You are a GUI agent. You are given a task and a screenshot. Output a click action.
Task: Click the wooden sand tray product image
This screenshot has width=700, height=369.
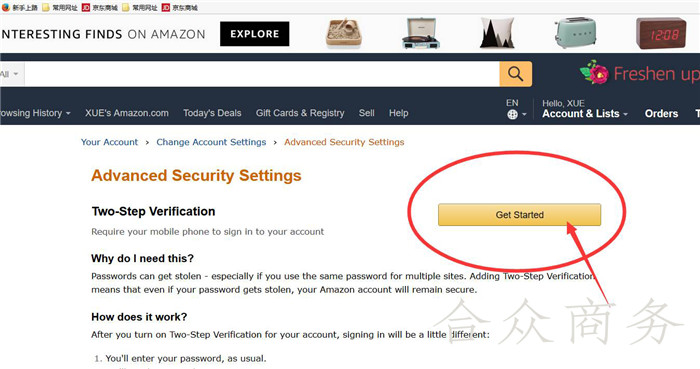tap(343, 33)
